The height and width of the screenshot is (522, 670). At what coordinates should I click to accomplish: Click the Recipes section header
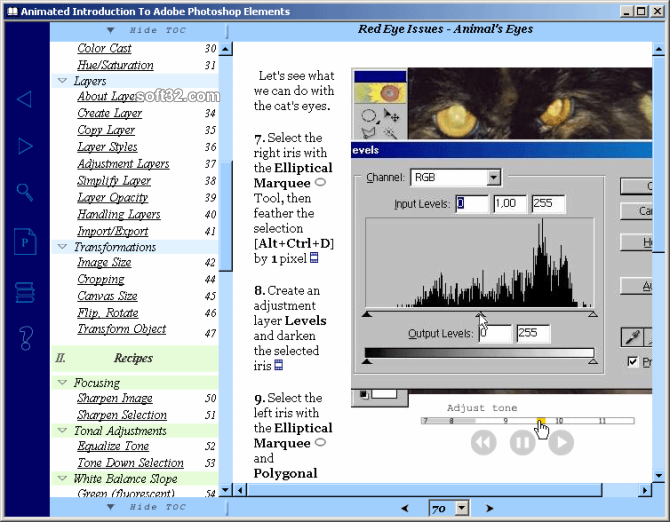click(133, 358)
